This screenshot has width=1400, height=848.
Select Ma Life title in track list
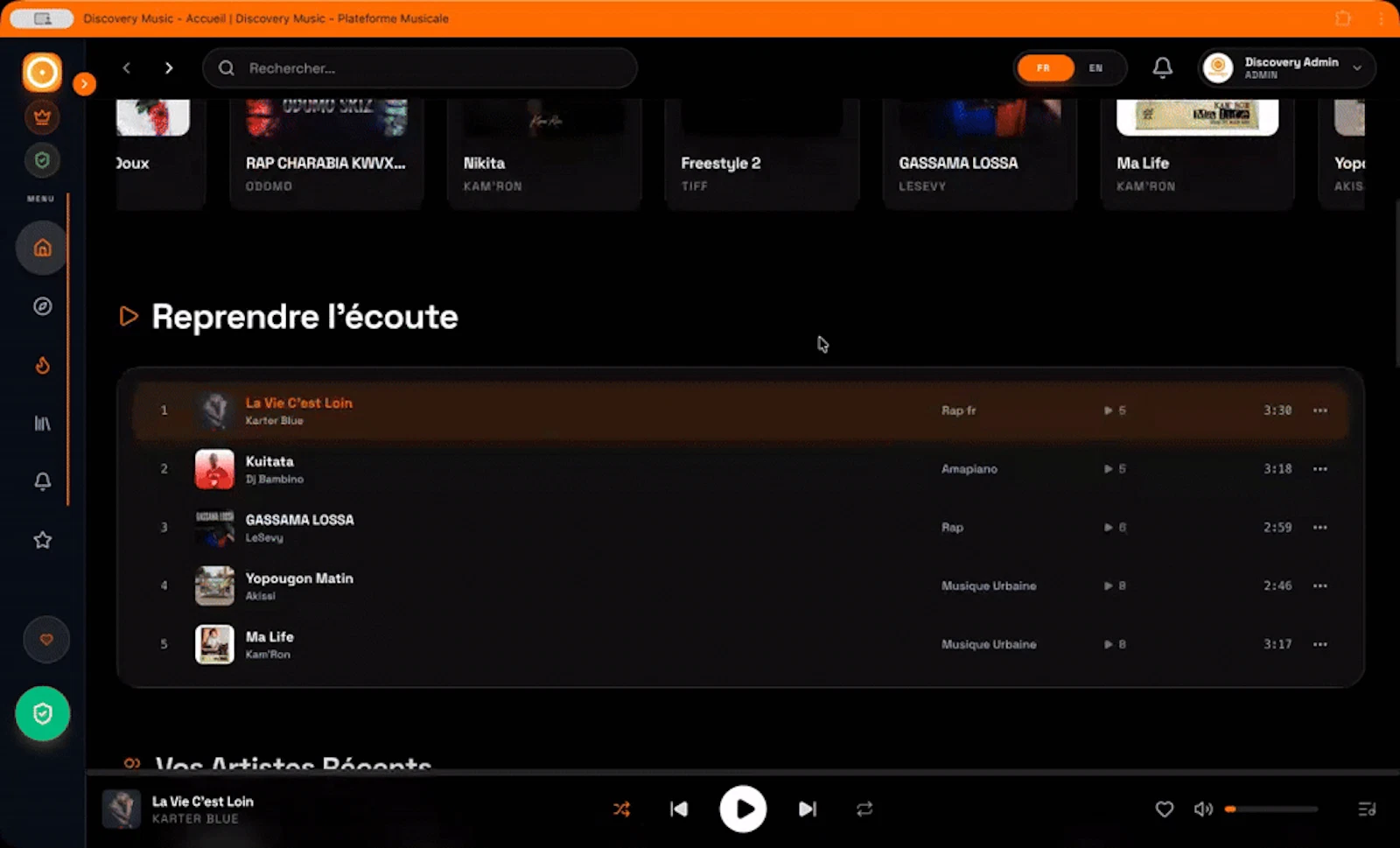coord(269,637)
